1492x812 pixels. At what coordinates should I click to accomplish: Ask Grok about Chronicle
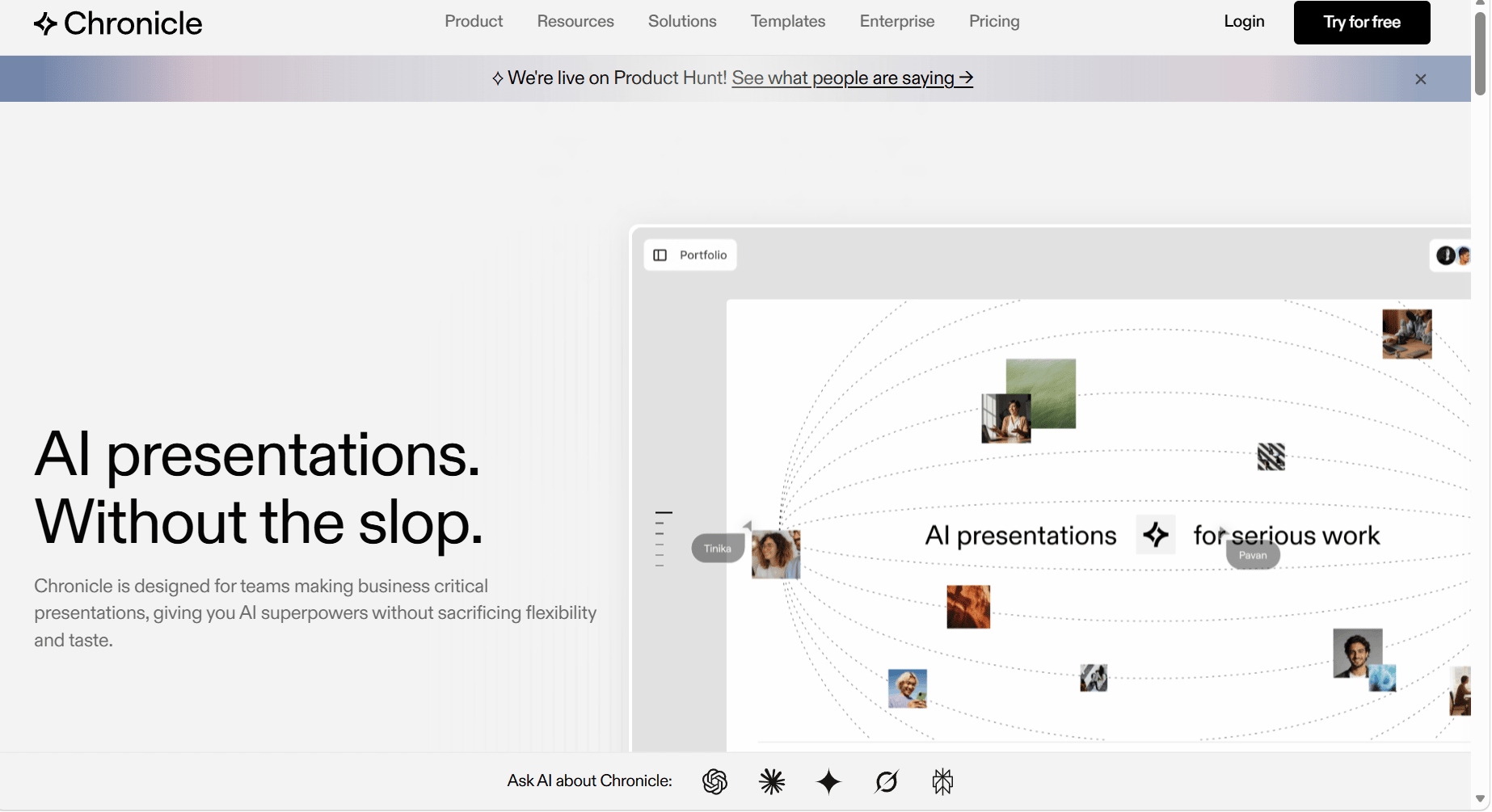coord(886,781)
